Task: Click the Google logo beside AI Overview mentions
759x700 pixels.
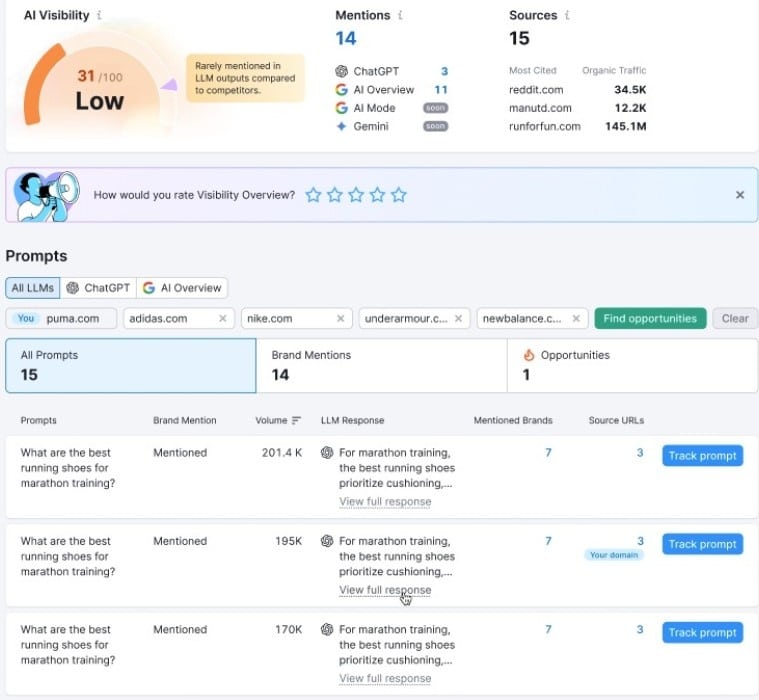Action: tap(341, 90)
